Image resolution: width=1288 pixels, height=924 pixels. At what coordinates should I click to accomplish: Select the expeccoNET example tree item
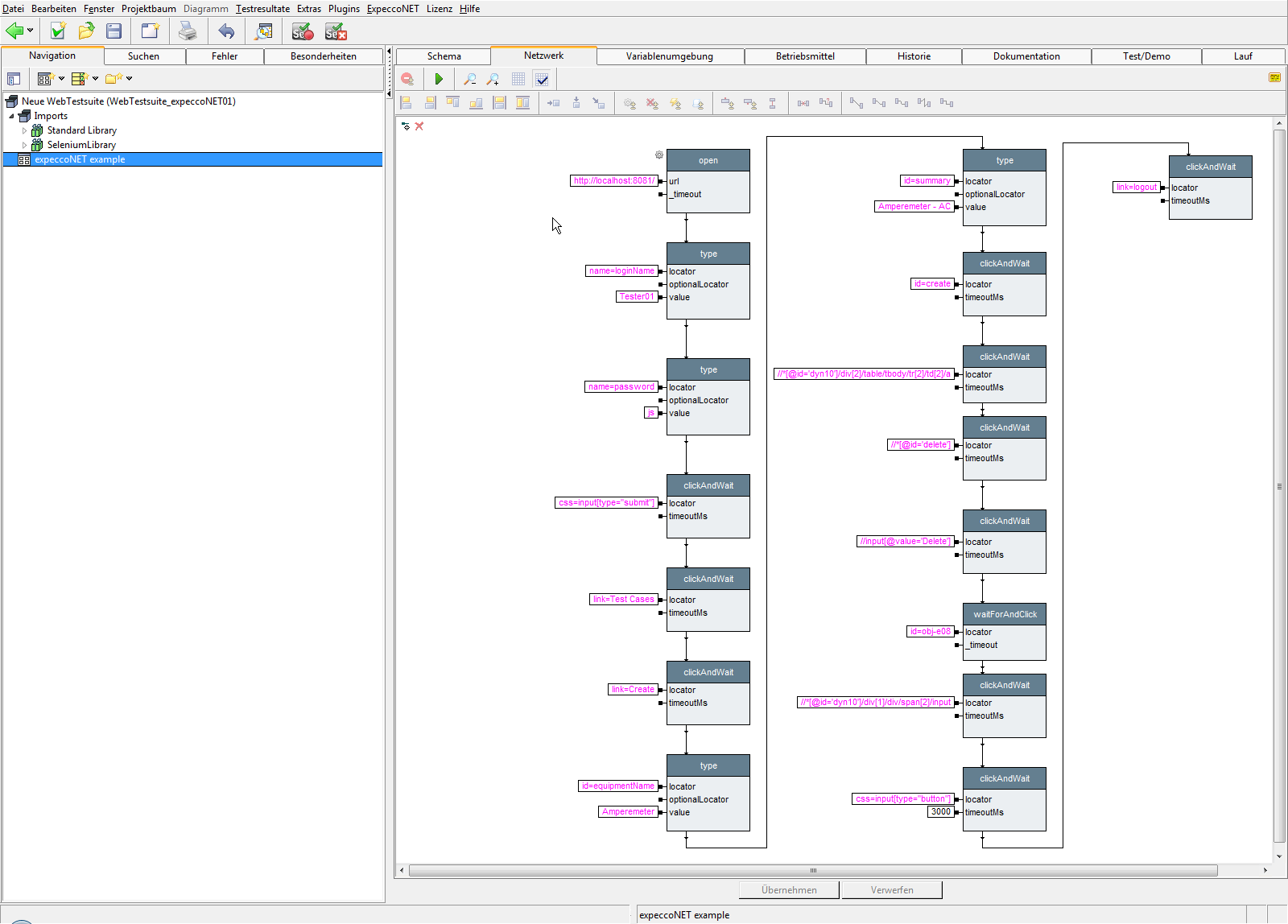click(80, 159)
